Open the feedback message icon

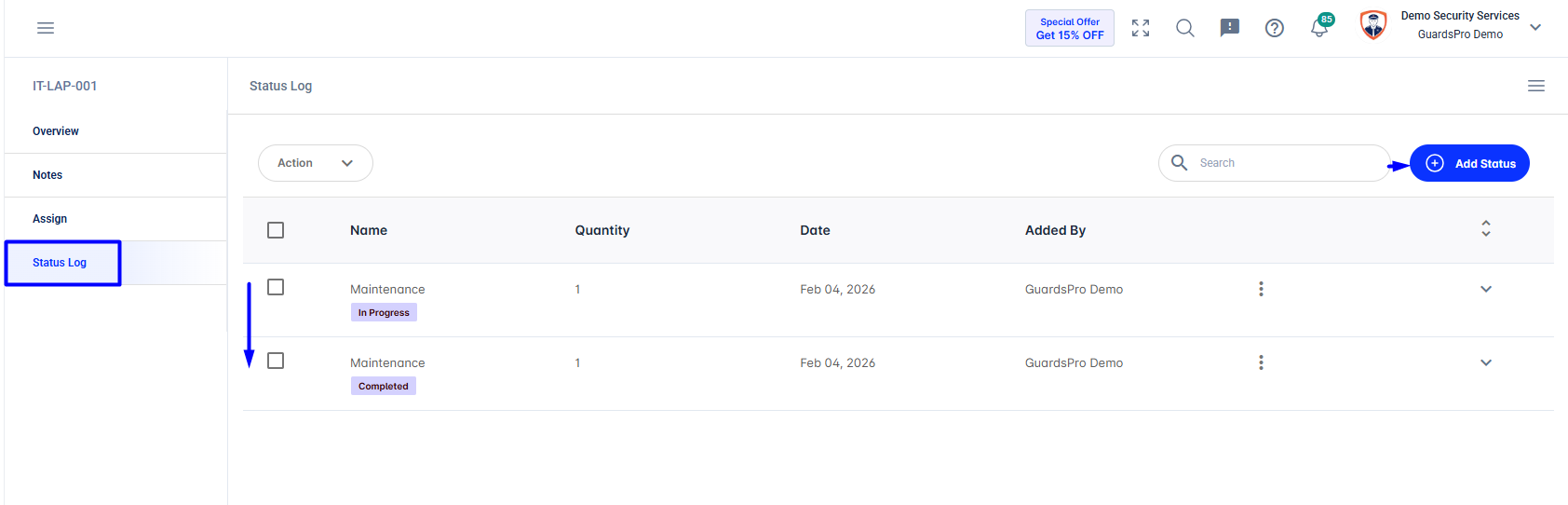click(x=1230, y=28)
